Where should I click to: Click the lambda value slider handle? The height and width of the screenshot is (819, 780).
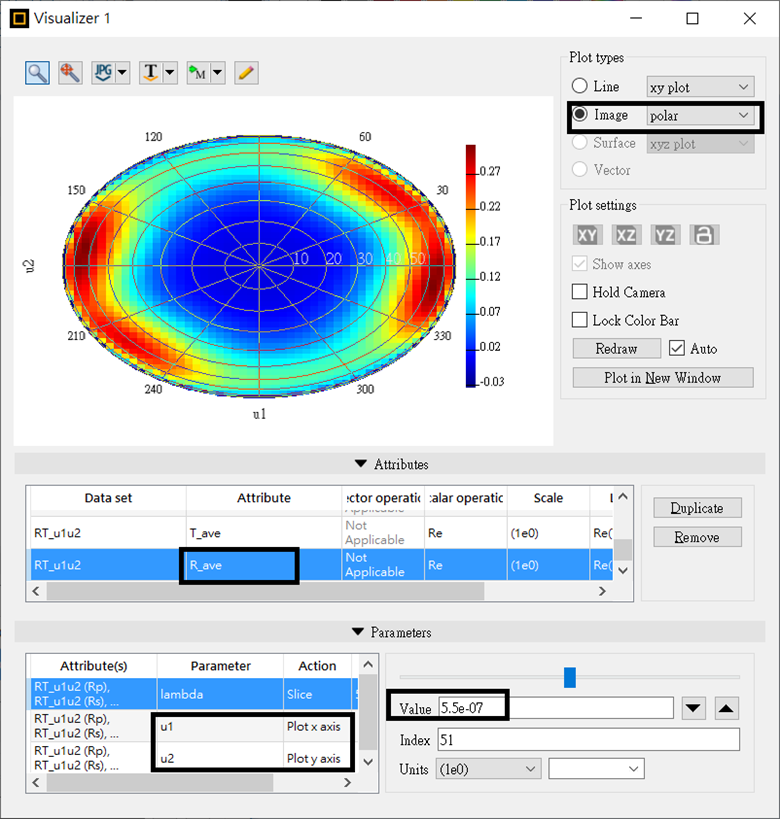tap(570, 677)
